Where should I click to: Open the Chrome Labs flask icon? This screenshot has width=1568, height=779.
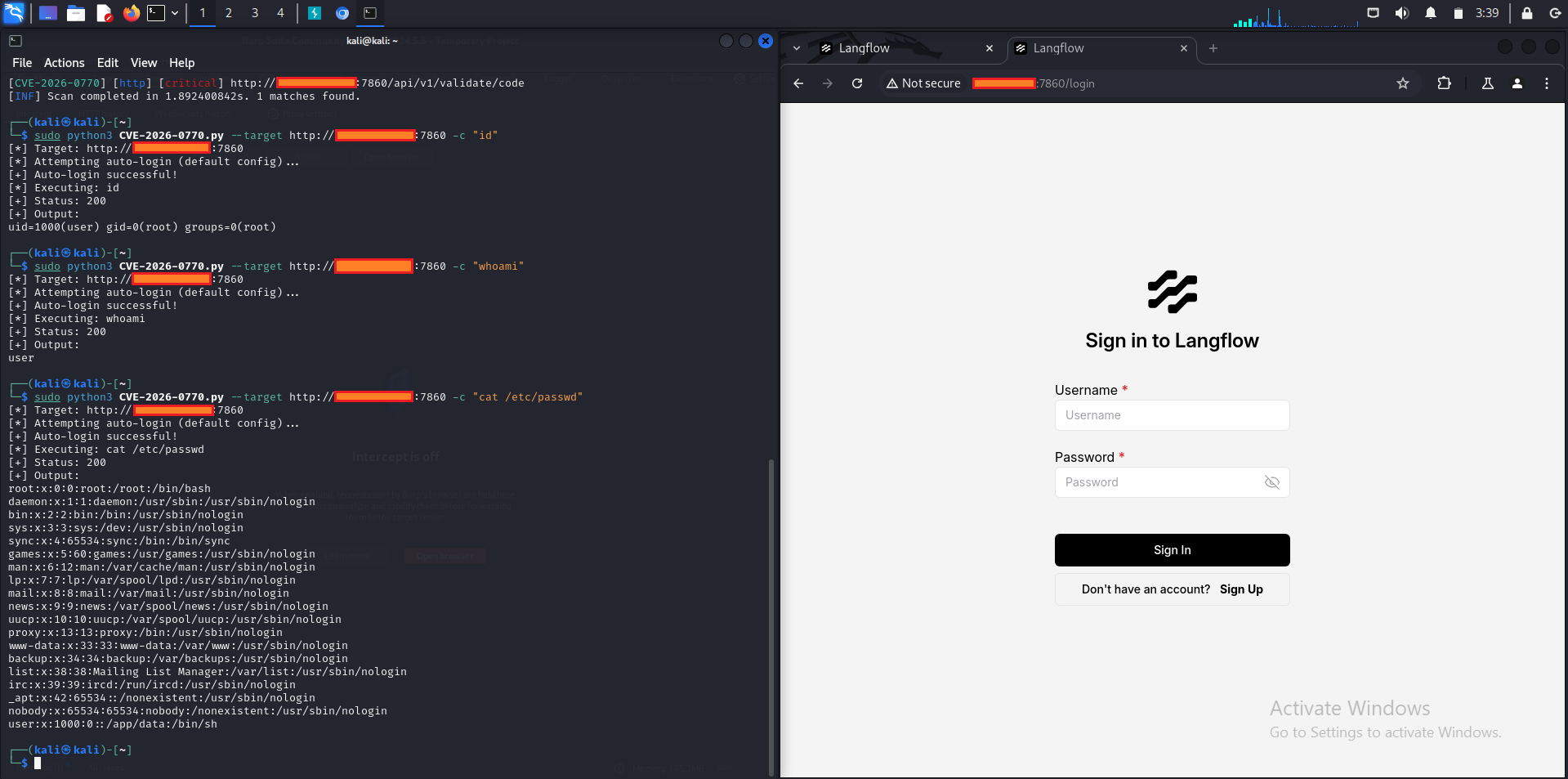point(1487,83)
